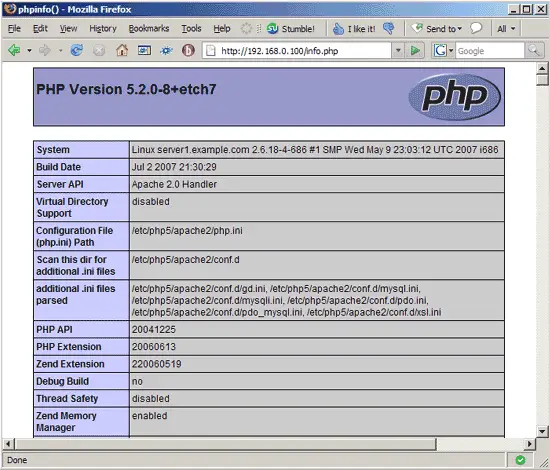Screen dimensions: 550x470
Task: Click the StumbleUpon Stumble! icon
Action: click(x=272, y=28)
